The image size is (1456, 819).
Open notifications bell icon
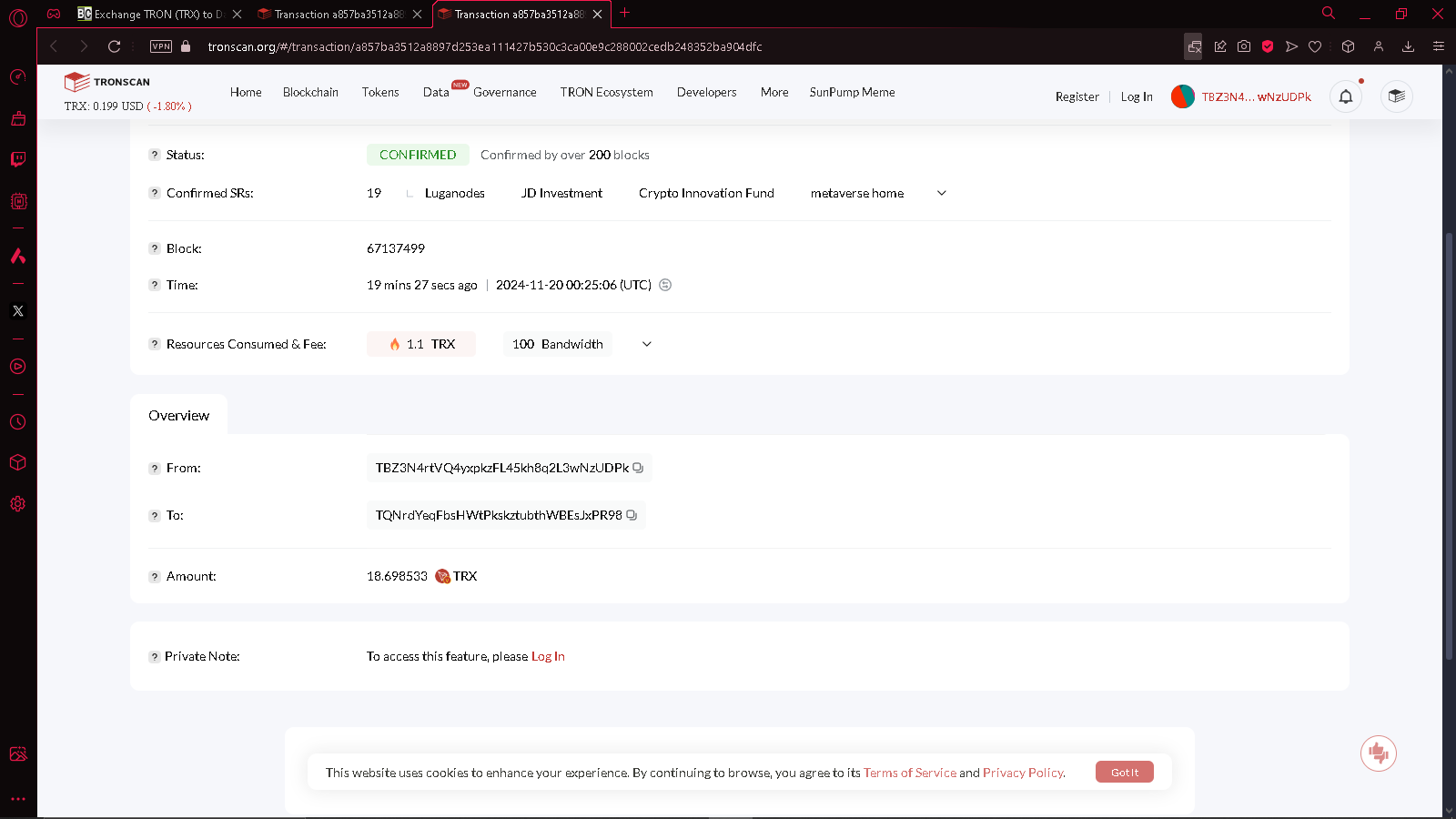1346,96
